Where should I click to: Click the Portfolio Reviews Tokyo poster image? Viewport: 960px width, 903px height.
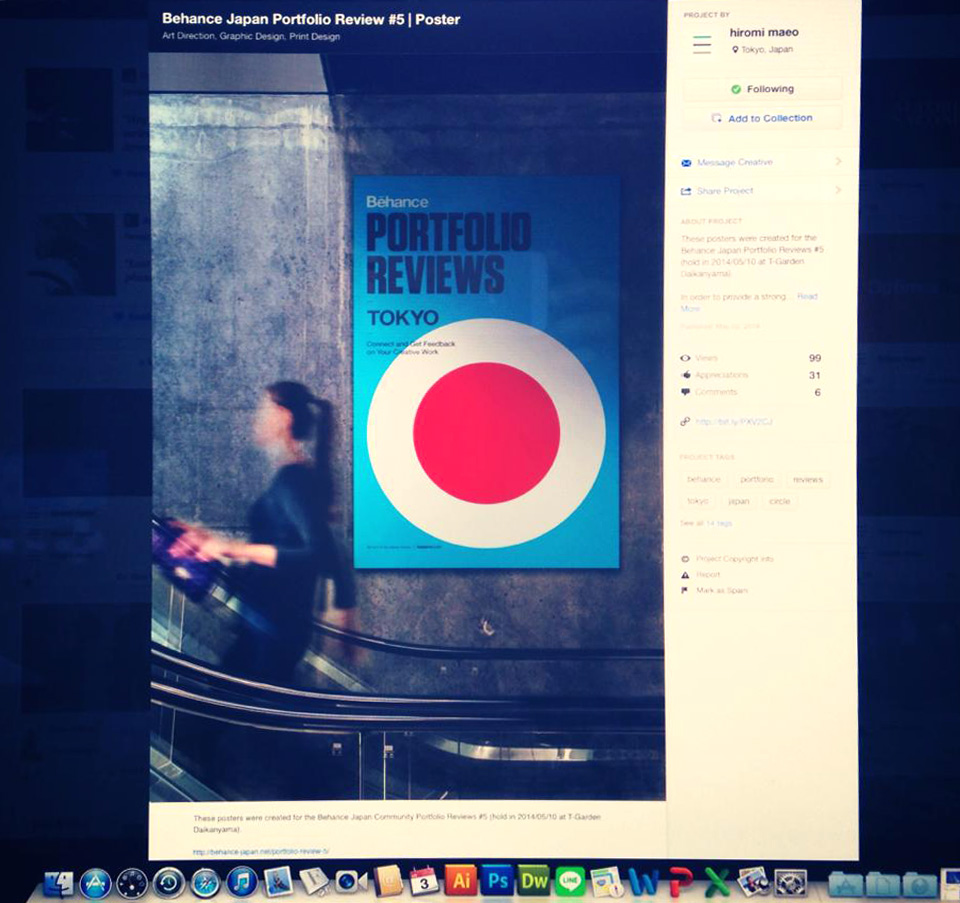pyautogui.click(x=487, y=372)
